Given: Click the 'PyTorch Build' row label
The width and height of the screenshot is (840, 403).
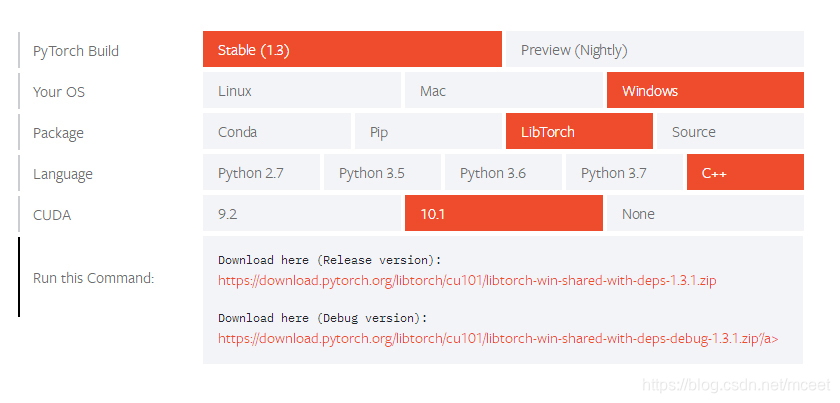Looking at the screenshot, I should tap(76, 51).
